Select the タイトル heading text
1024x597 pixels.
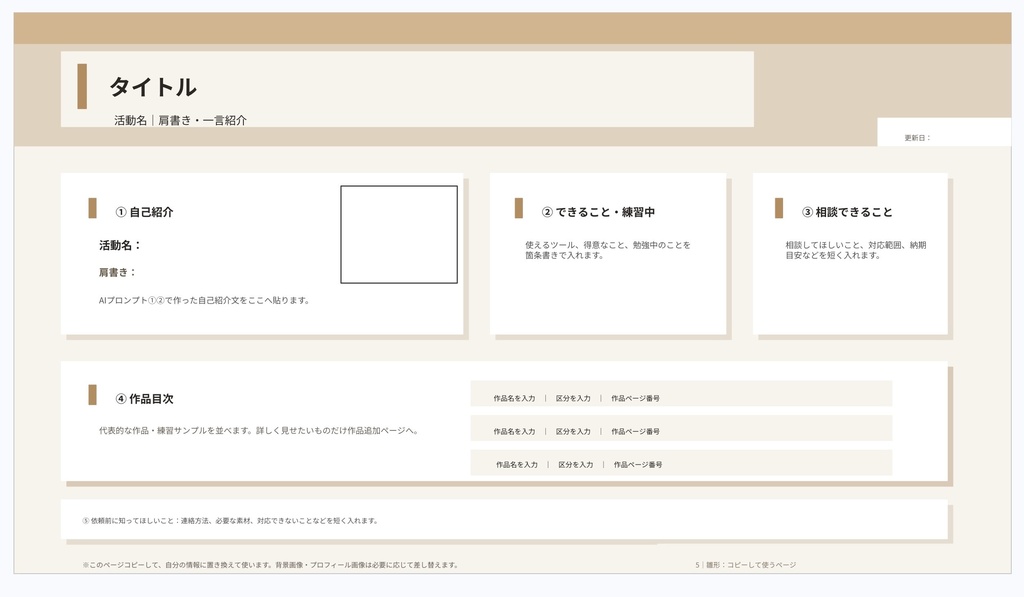pos(152,87)
